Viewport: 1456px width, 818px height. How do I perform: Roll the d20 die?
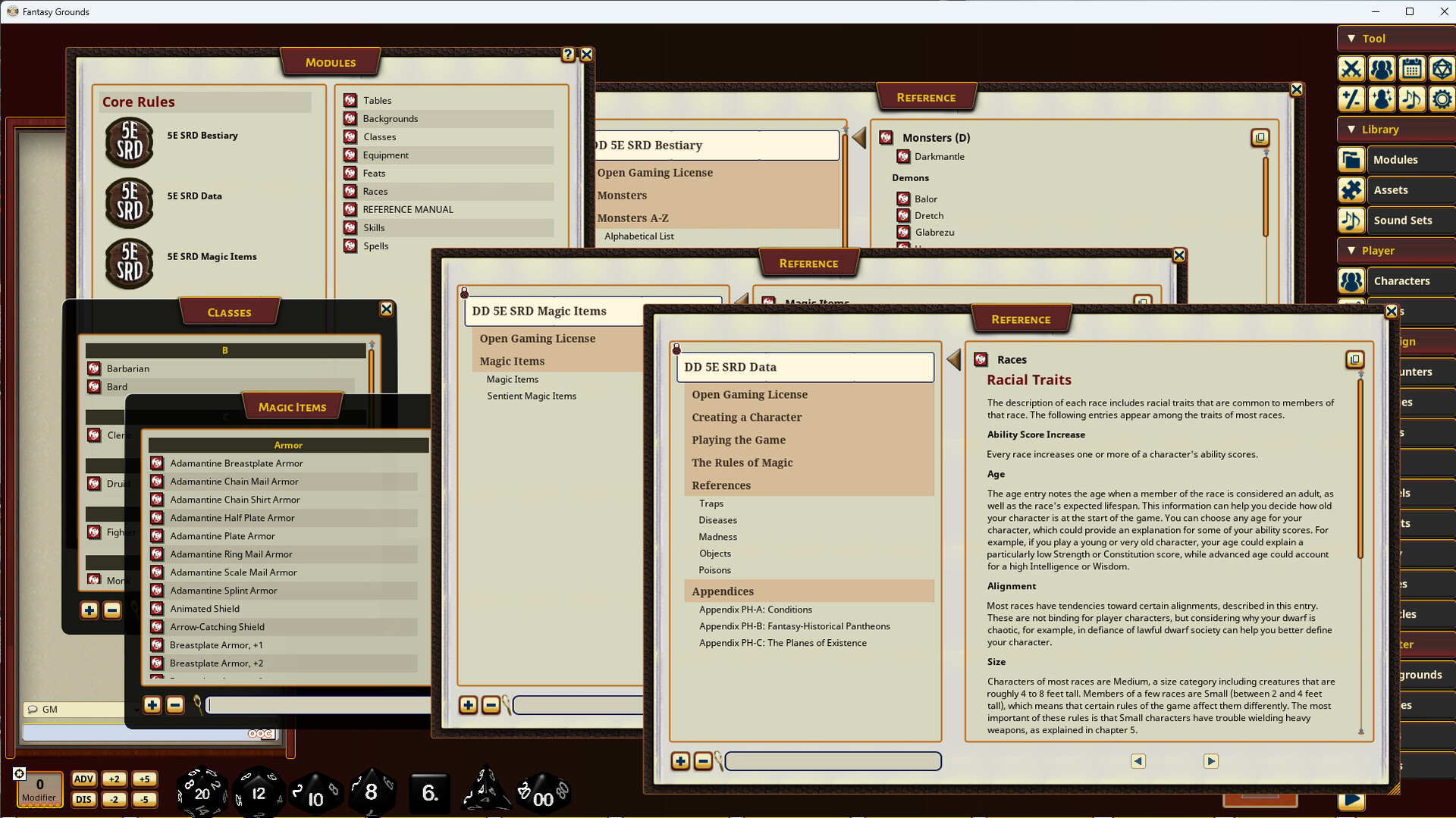point(201,792)
